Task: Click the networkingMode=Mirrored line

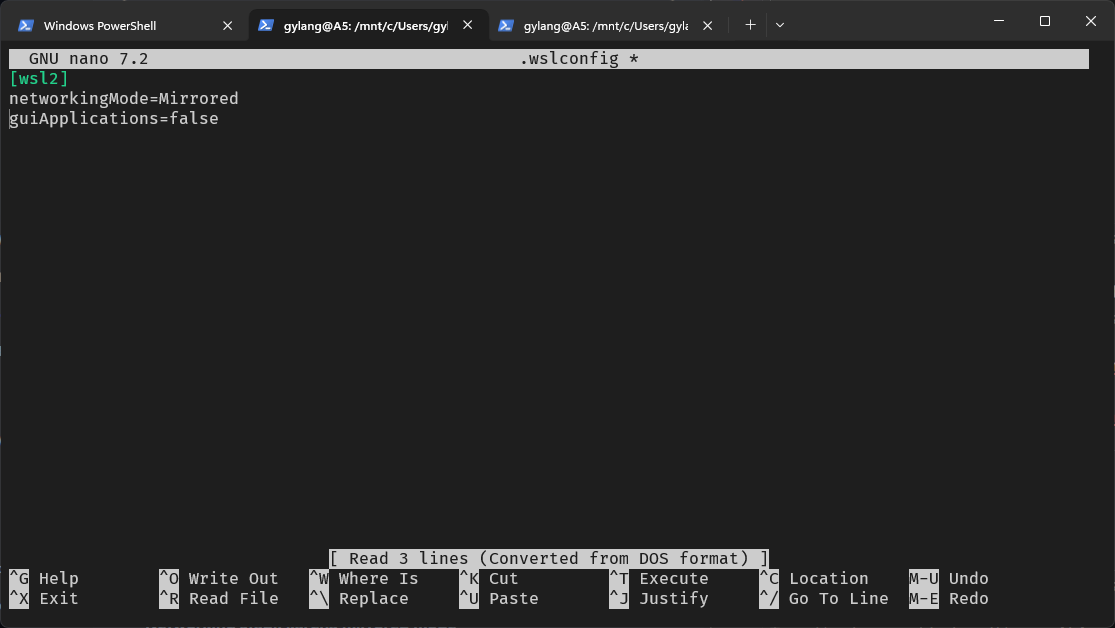Action: coord(123,98)
